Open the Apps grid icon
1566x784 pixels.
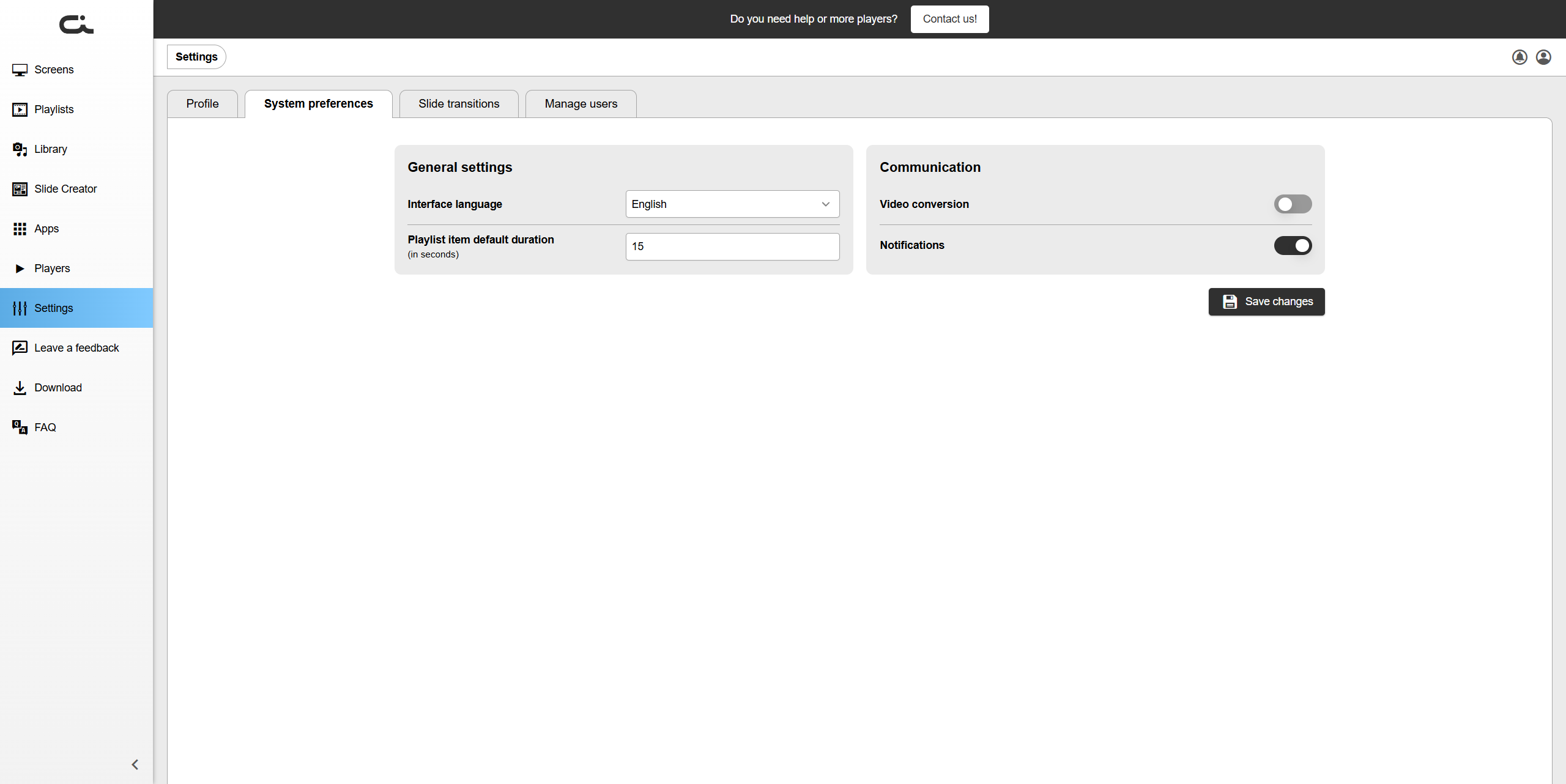pyautogui.click(x=20, y=229)
